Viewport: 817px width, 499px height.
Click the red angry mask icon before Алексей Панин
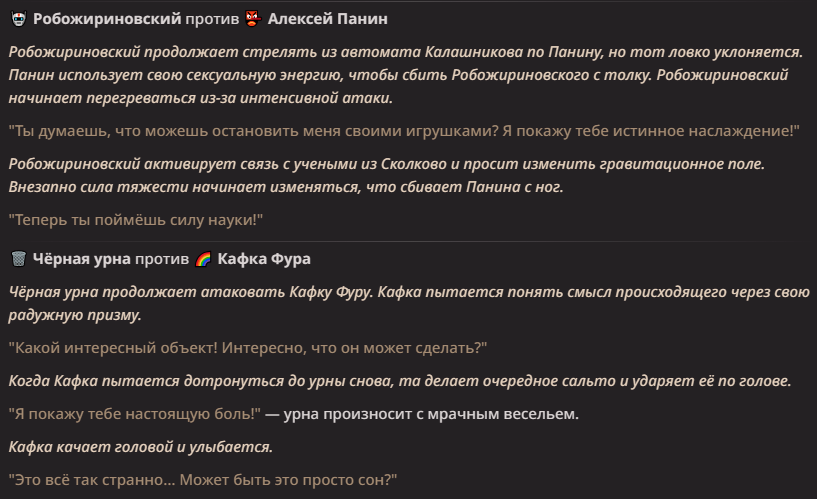tap(253, 19)
